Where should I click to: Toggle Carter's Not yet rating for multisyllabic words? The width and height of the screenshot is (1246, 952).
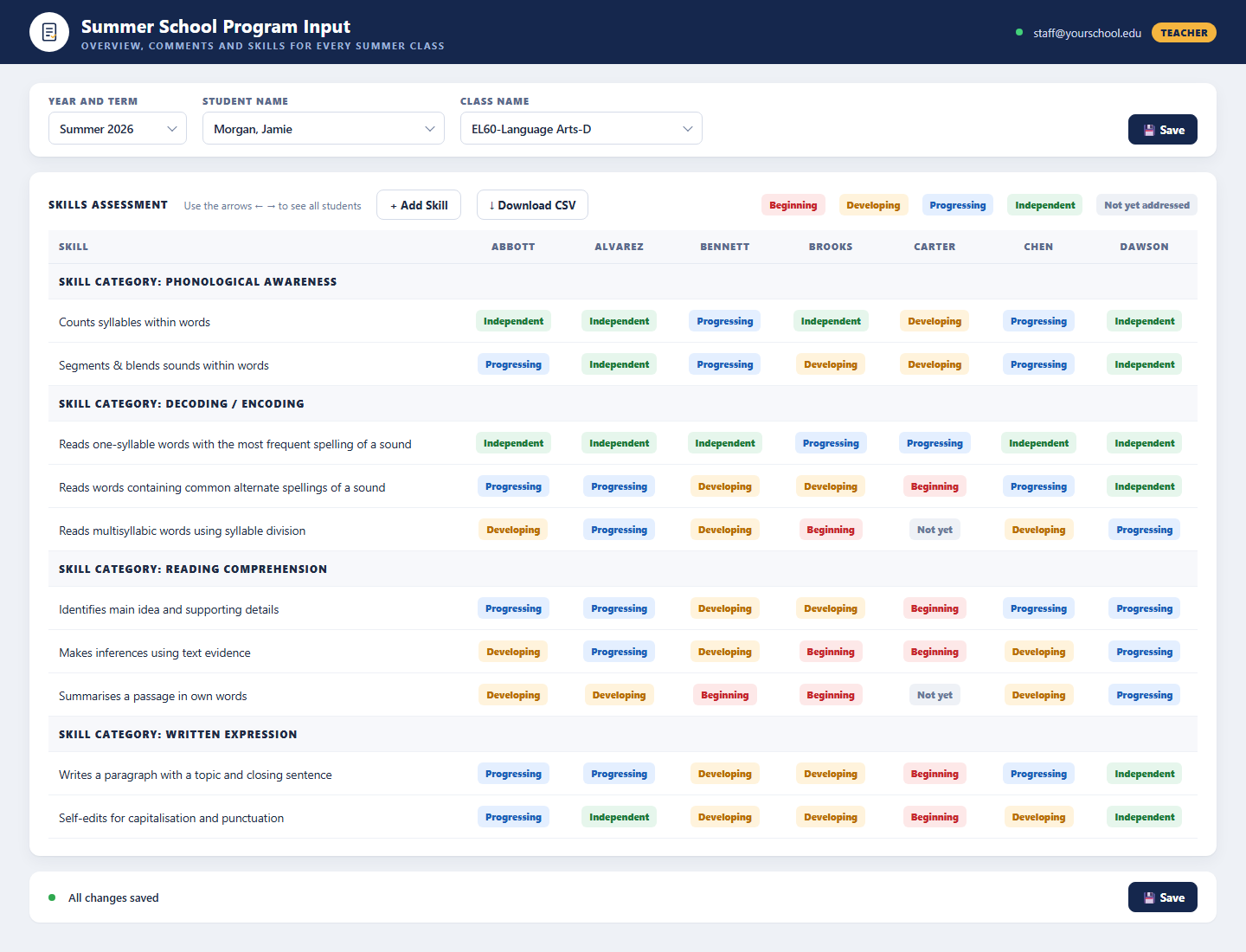coord(934,530)
